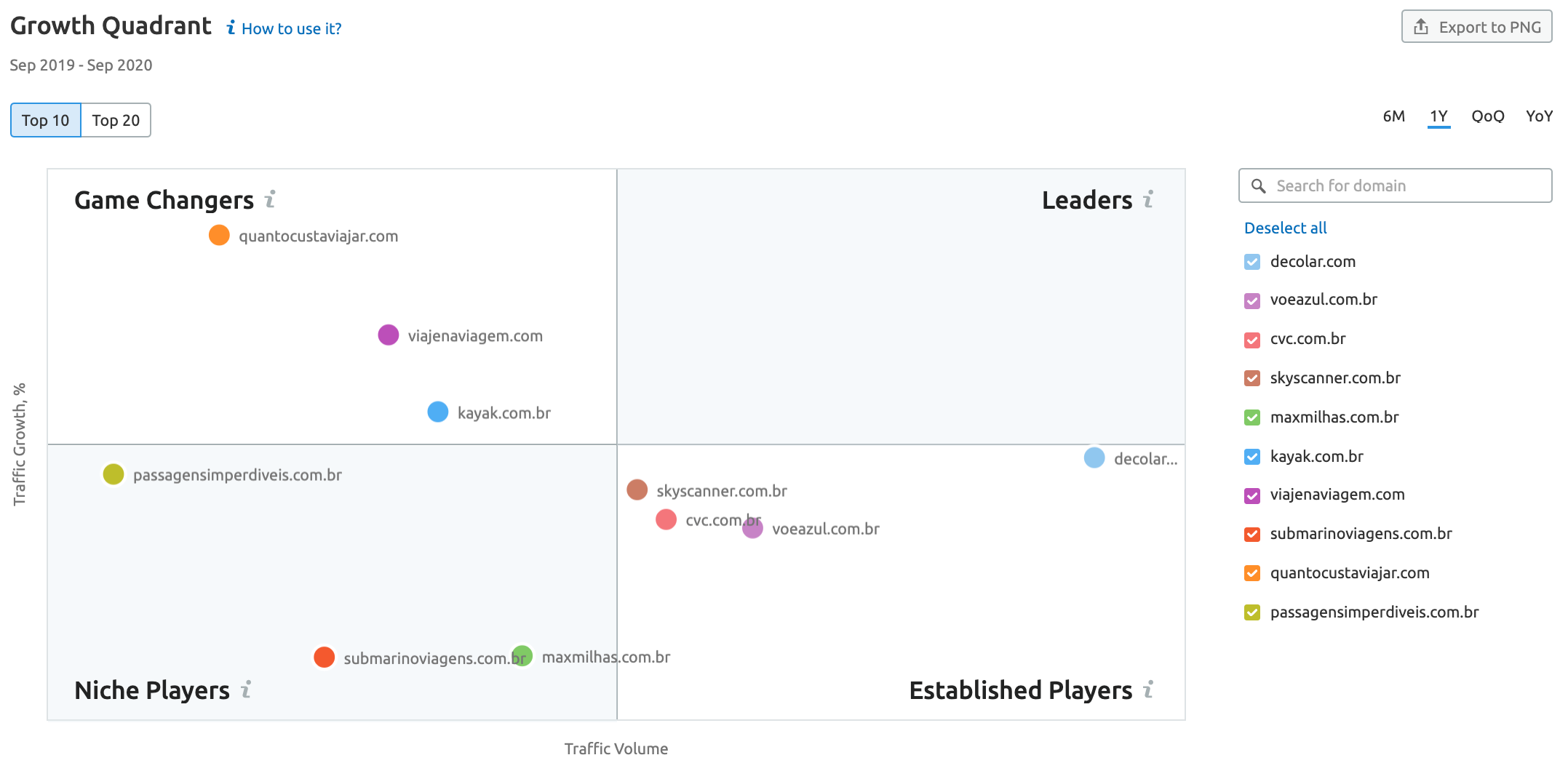Screen dimensions: 1568x779
Task: Switch the time range to YoY
Action: tap(1539, 116)
